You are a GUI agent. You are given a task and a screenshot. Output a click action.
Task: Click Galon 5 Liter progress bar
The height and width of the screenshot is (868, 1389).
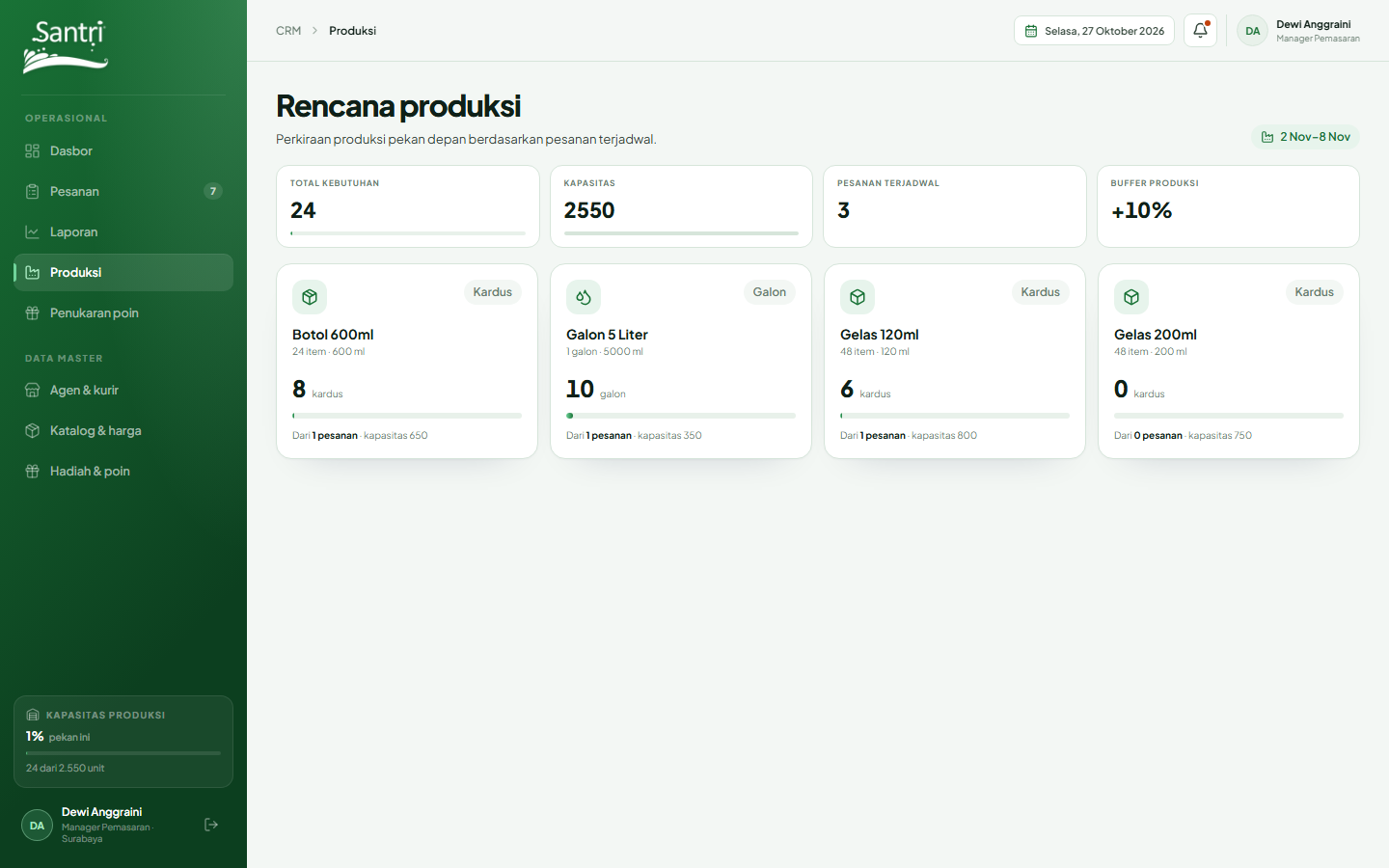tap(681, 416)
